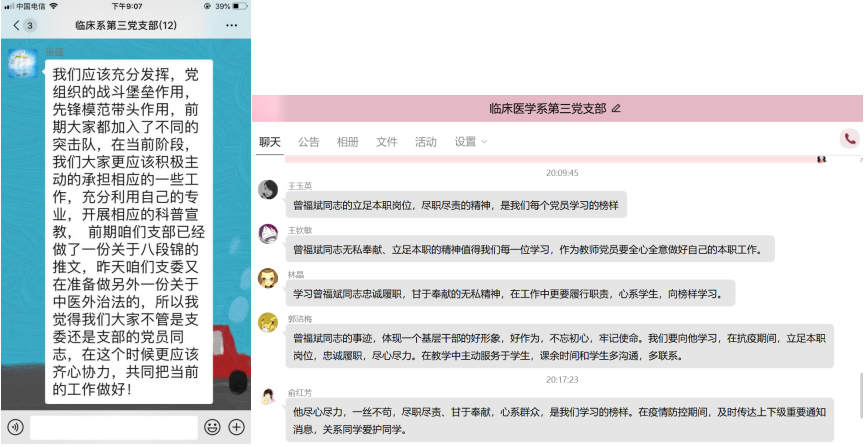This screenshot has height=447, width=866.
Task: Click 王玉英's profile avatar
Action: [268, 190]
